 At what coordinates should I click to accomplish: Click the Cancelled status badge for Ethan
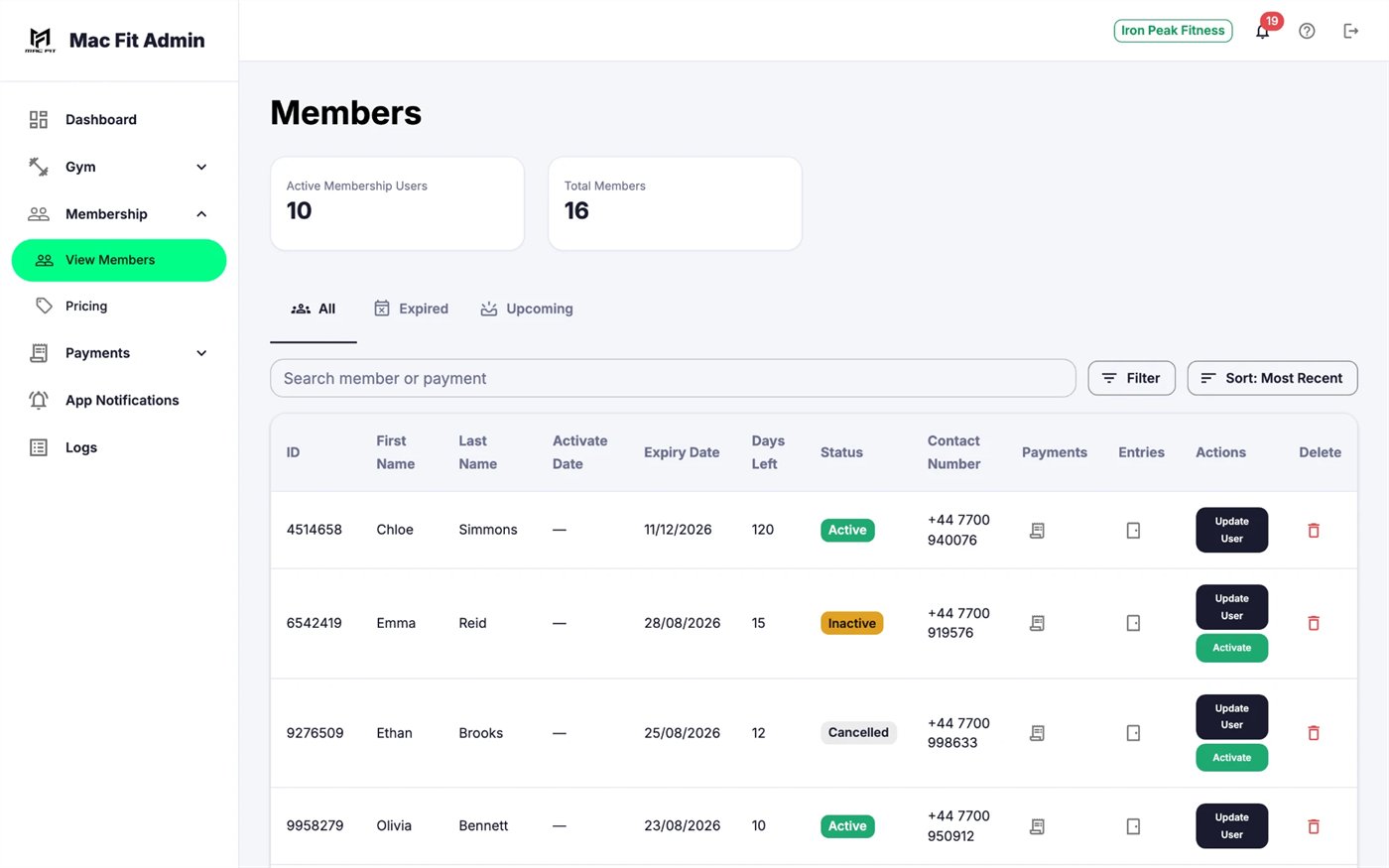pyautogui.click(x=858, y=733)
